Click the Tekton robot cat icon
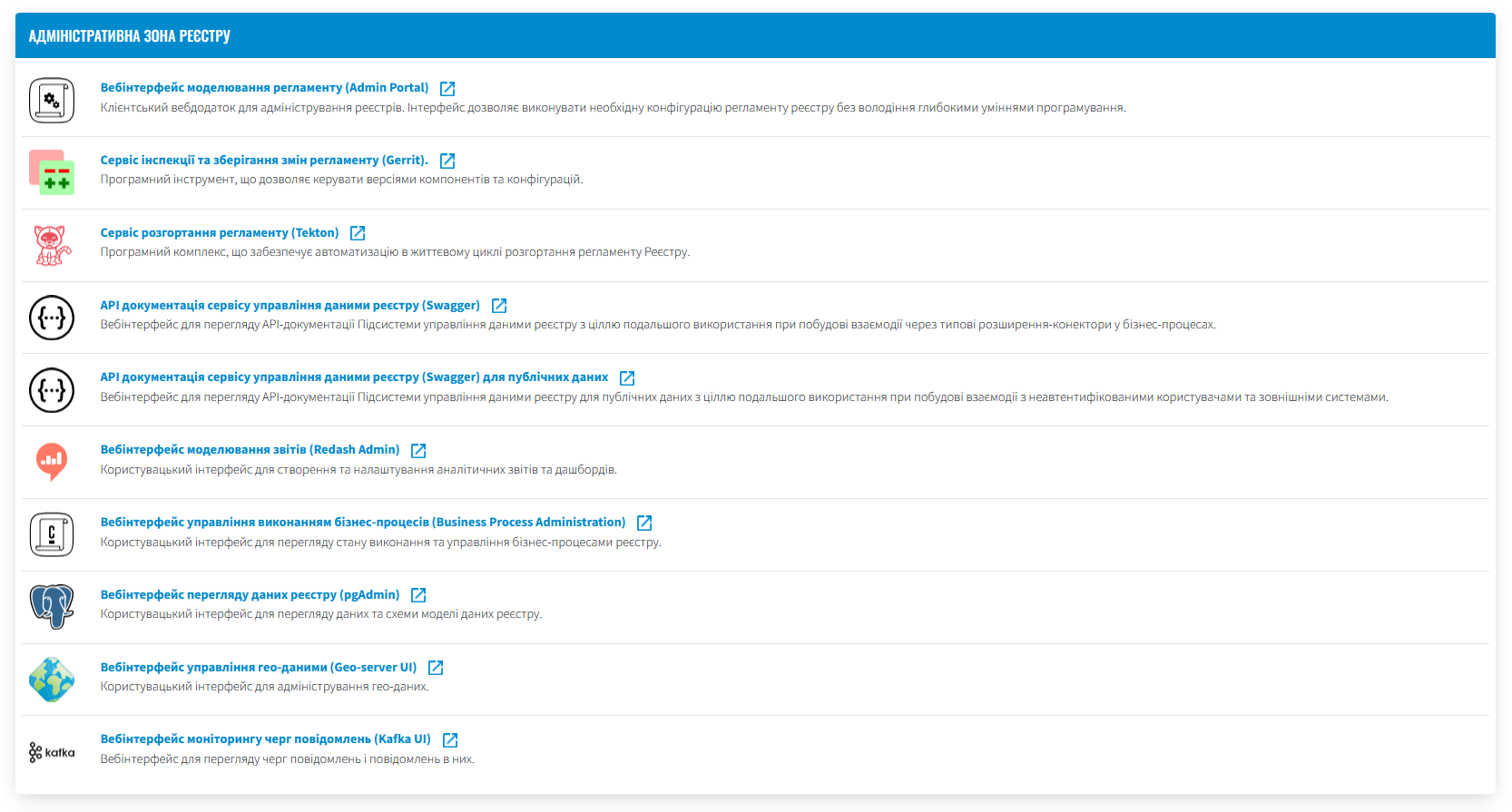 coord(52,245)
